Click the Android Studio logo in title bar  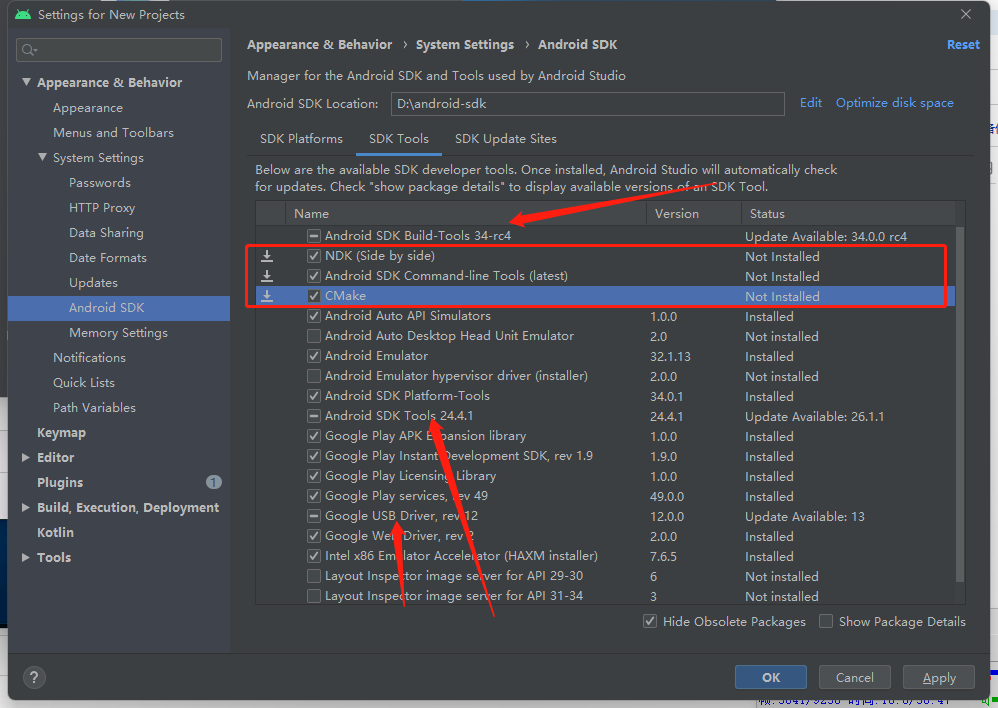23,15
